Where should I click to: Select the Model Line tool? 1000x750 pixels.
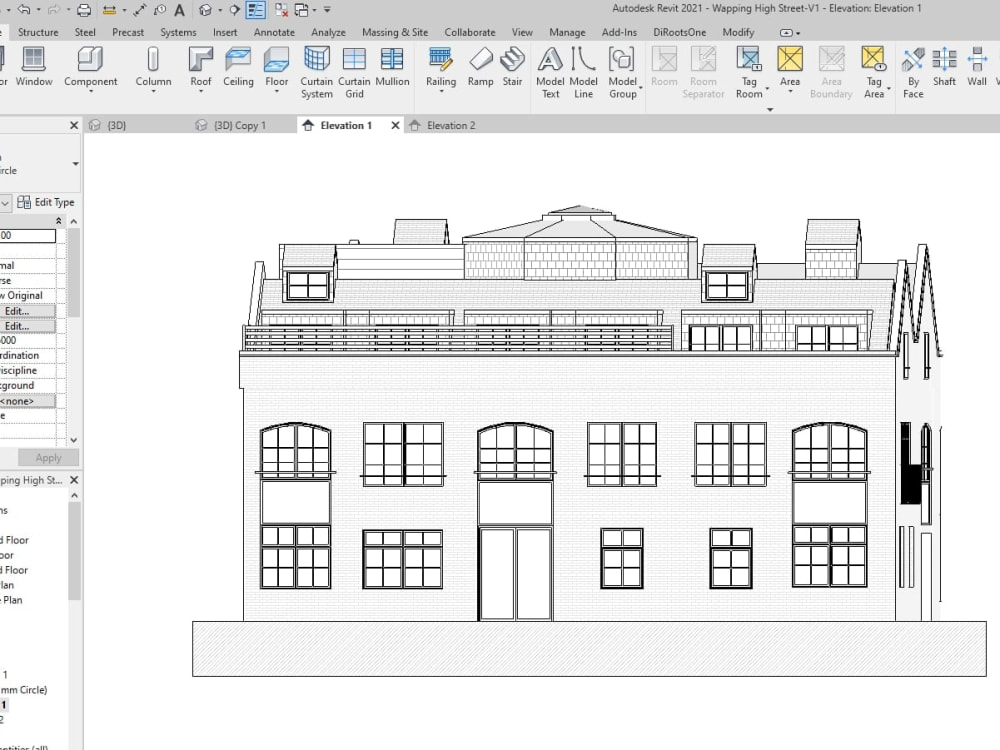tap(583, 73)
